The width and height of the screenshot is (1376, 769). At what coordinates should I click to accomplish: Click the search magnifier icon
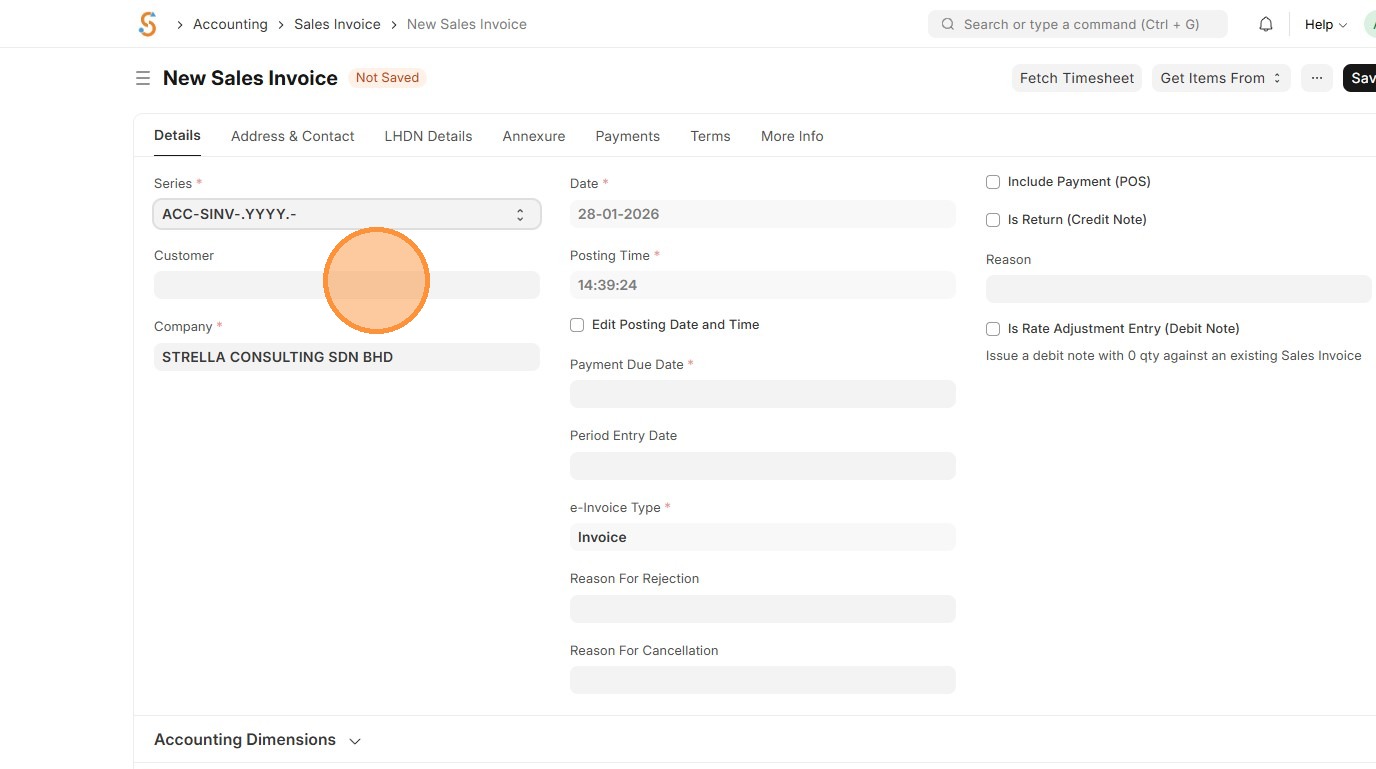947,24
